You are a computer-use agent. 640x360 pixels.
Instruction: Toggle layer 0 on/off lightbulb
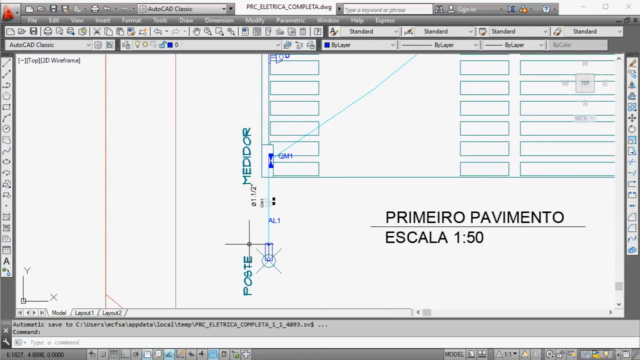pyautogui.click(x=138, y=45)
